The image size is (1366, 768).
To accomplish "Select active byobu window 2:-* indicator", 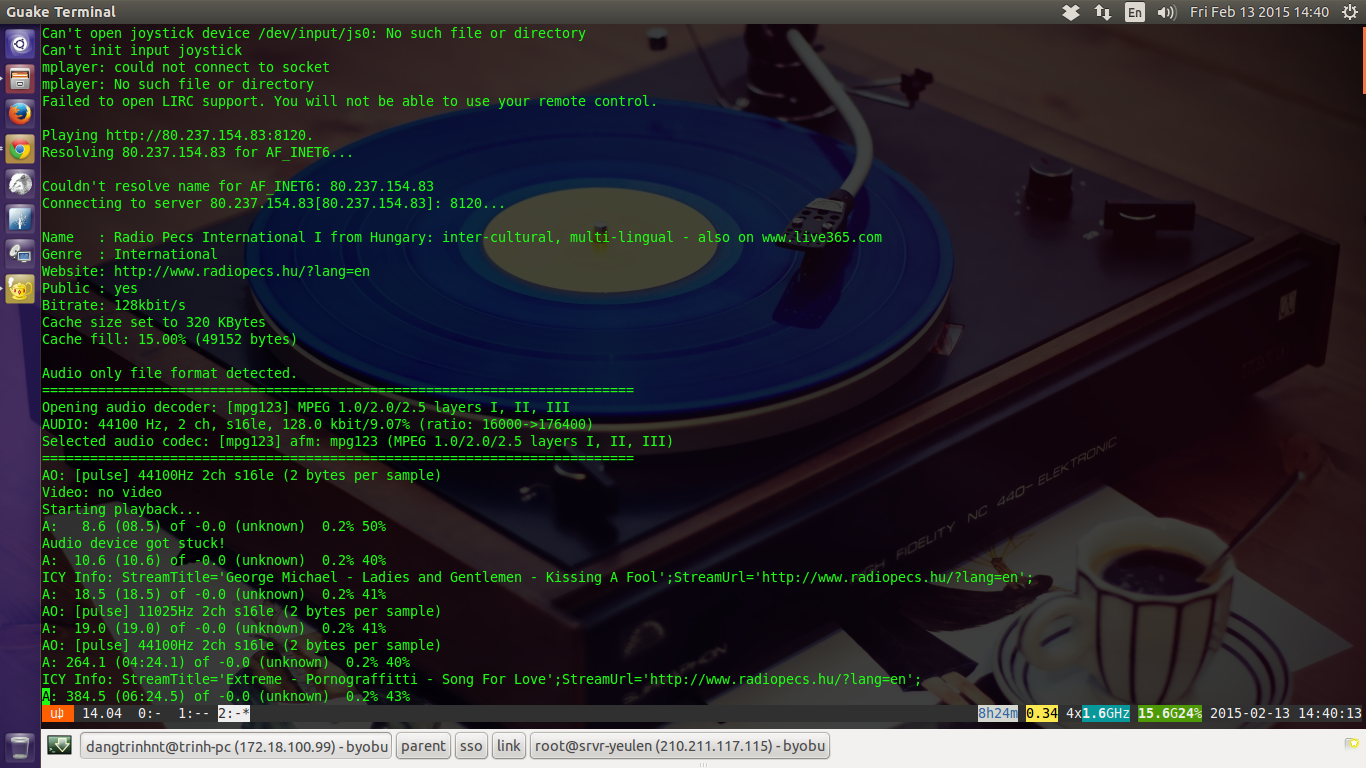I will pyautogui.click(x=234, y=713).
